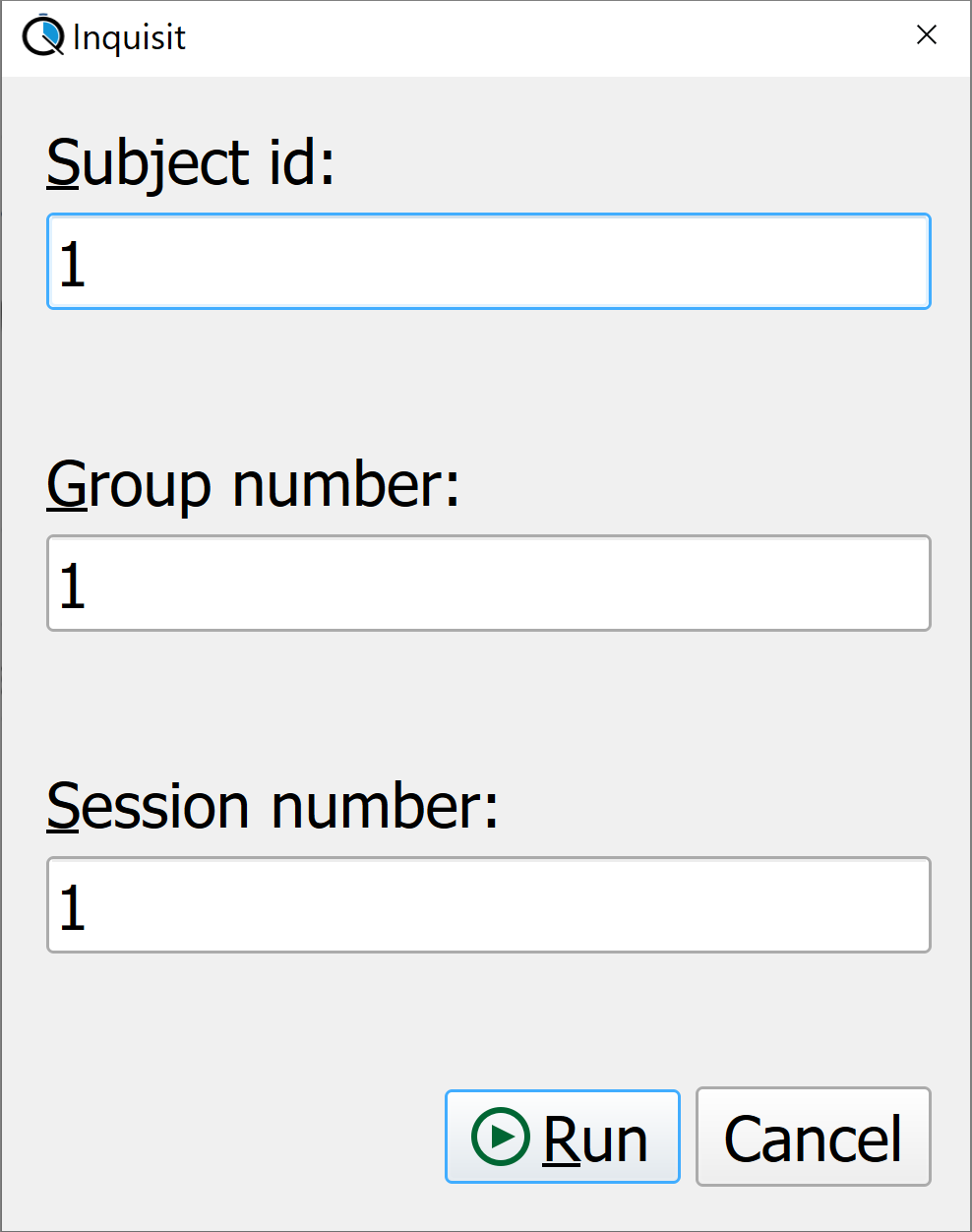Click the Run button
Screen dimensions: 972x1232
563,1137
